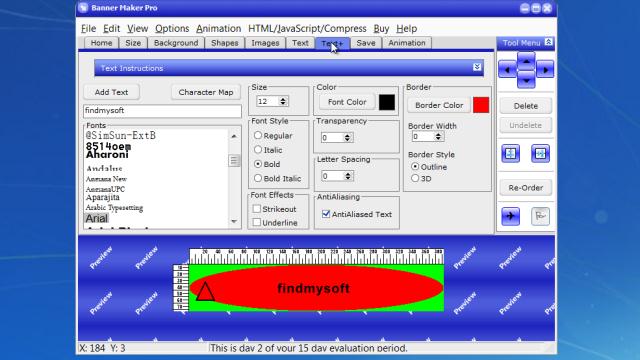Click the Banner Maker Pro title bar icon
Viewport: 640px width, 360px height.
[83, 8]
